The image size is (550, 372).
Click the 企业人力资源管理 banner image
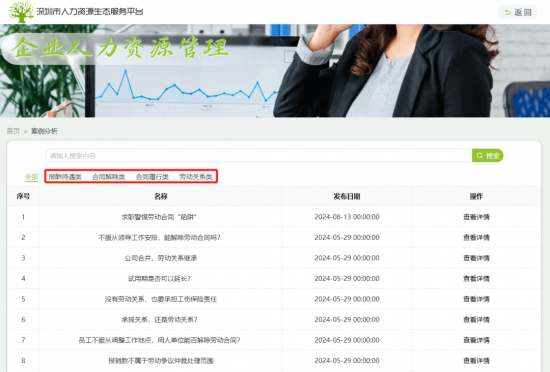[x=275, y=70]
